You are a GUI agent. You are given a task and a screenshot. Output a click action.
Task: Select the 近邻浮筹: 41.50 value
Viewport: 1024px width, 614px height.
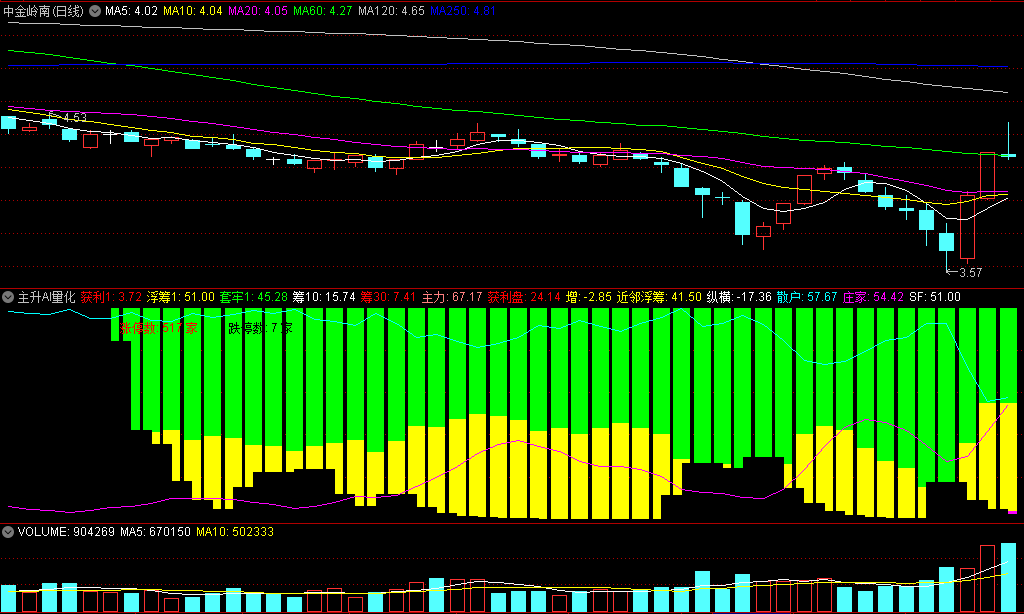click(659, 297)
